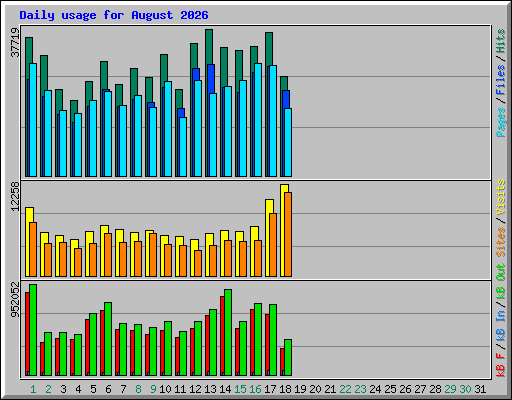Click day label 28 on the x-axis

[435, 389]
